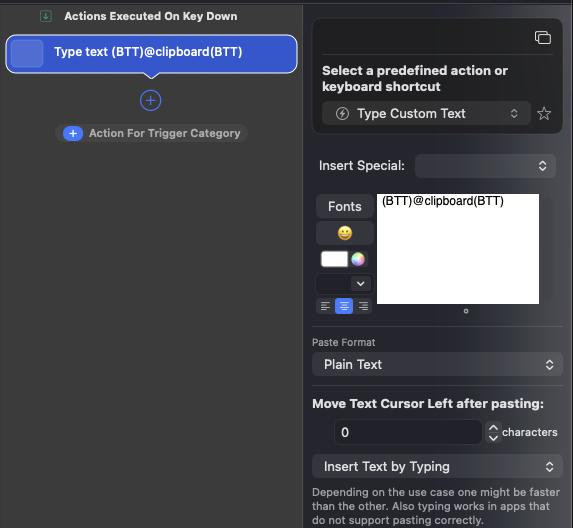Open the Type Custom Text action dropdown
The width and height of the screenshot is (573, 528).
tap(426, 114)
